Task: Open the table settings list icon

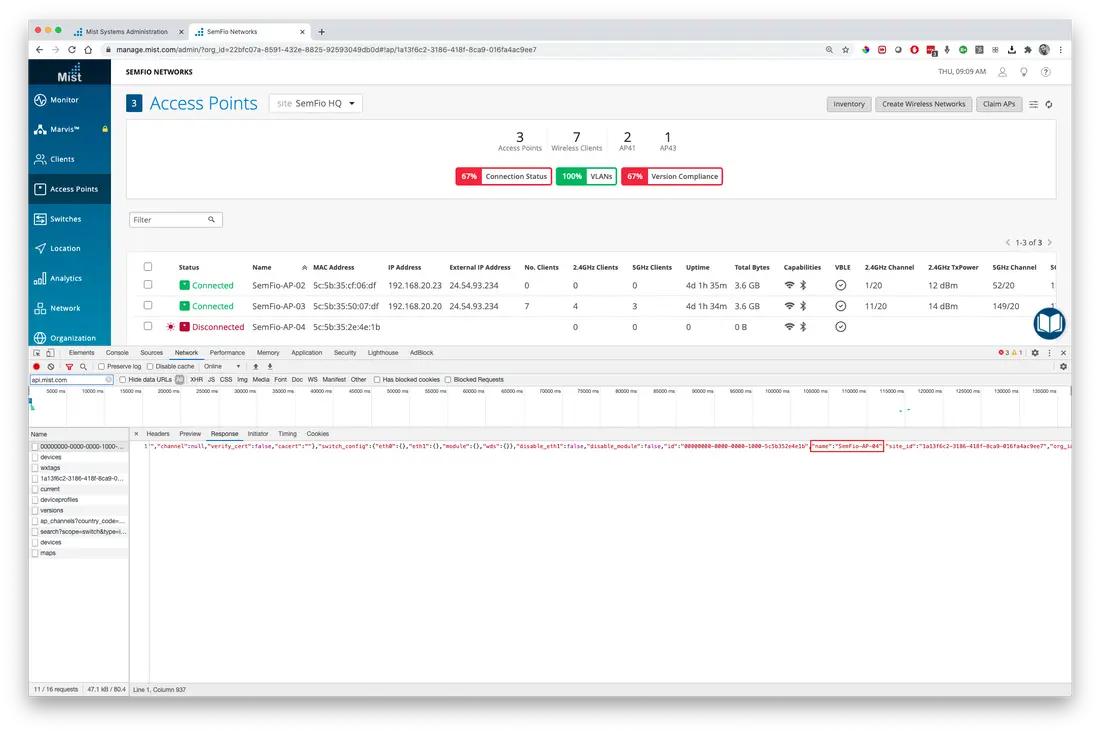Action: [1033, 105]
